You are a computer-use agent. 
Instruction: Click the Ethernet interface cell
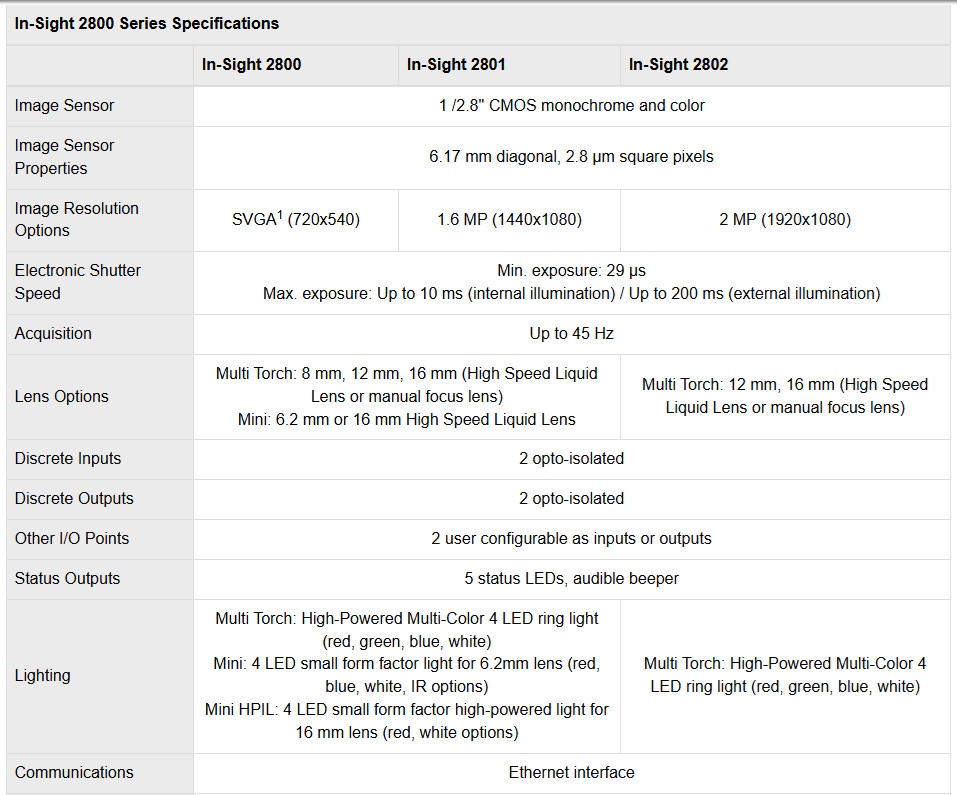pyautogui.click(x=571, y=773)
